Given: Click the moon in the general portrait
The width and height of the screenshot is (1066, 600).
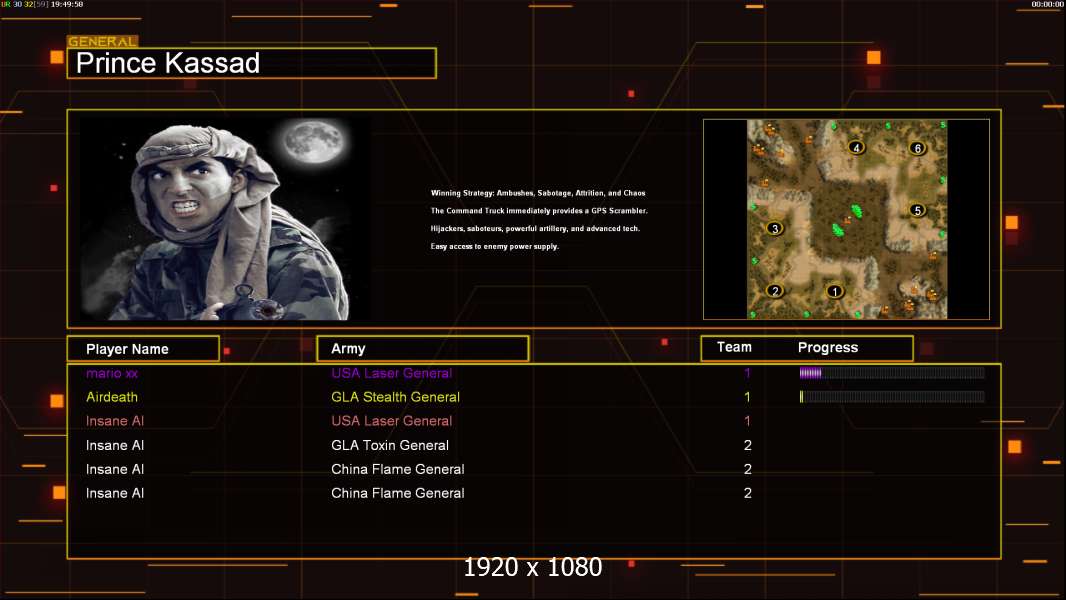Looking at the screenshot, I should point(313,141).
